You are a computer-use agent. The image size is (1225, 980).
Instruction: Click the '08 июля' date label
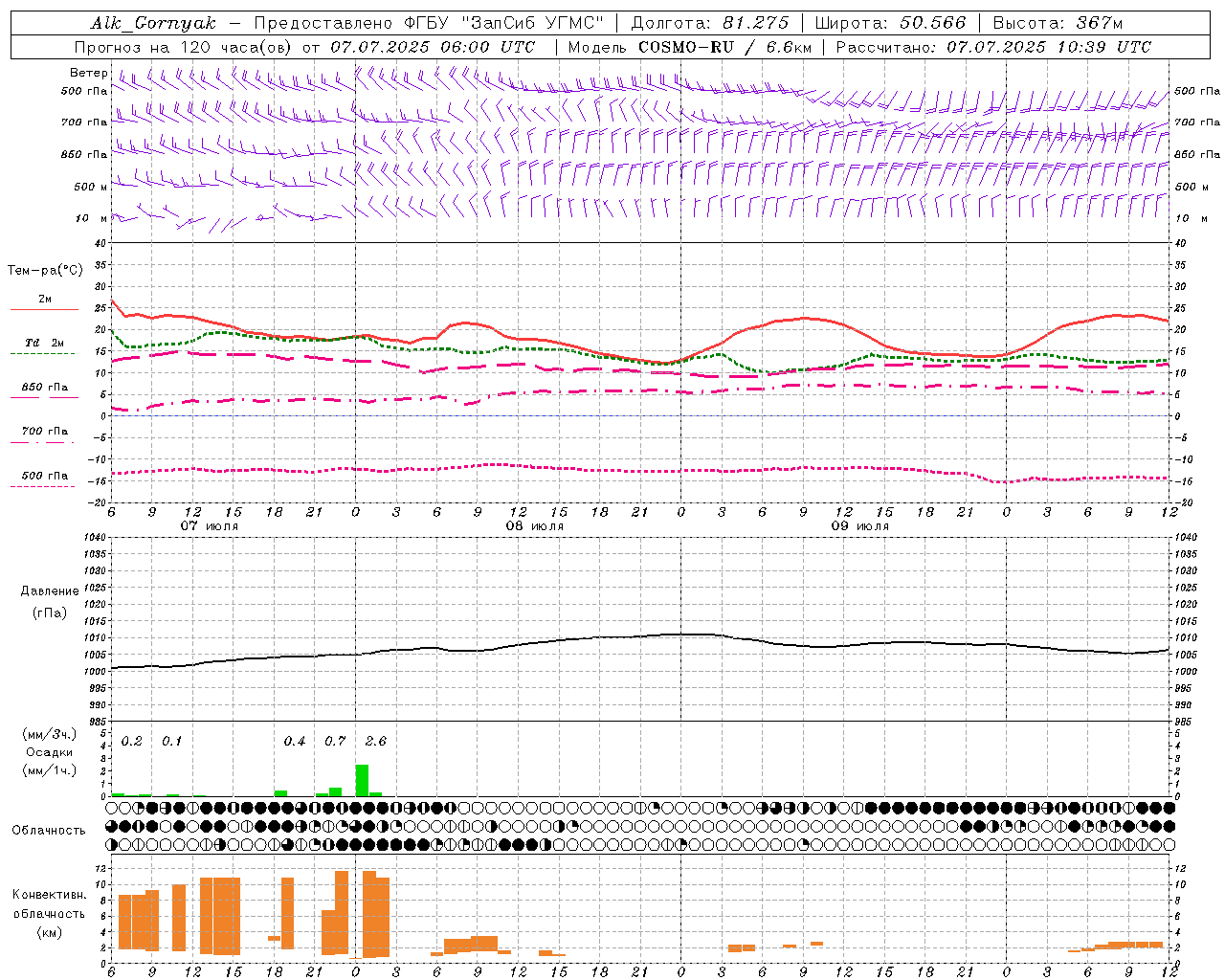click(x=535, y=525)
